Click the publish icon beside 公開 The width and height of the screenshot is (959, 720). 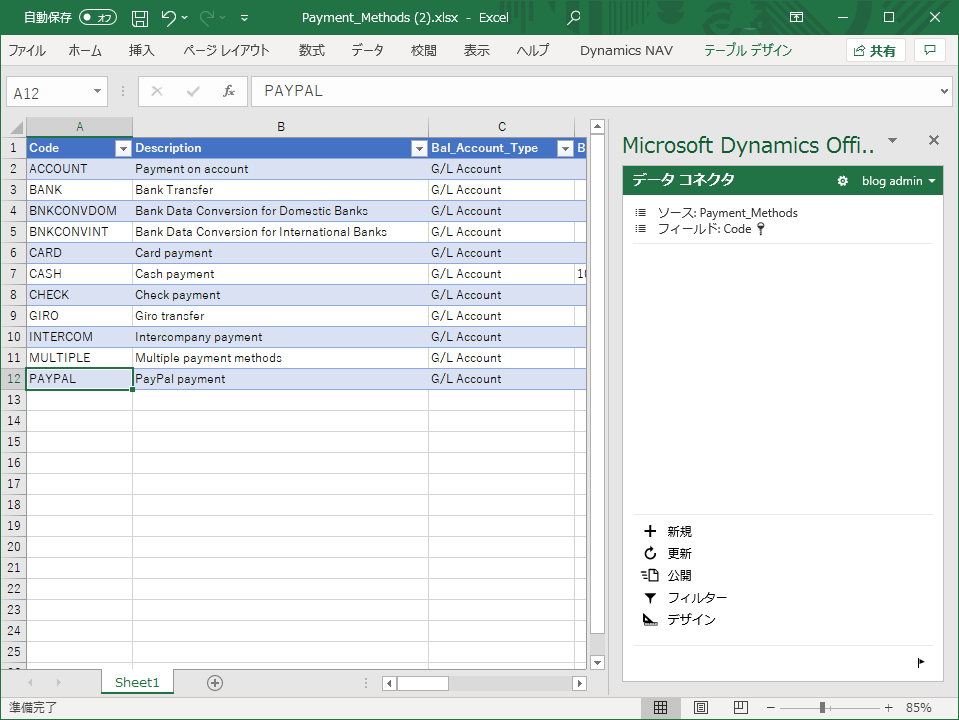[x=650, y=575]
